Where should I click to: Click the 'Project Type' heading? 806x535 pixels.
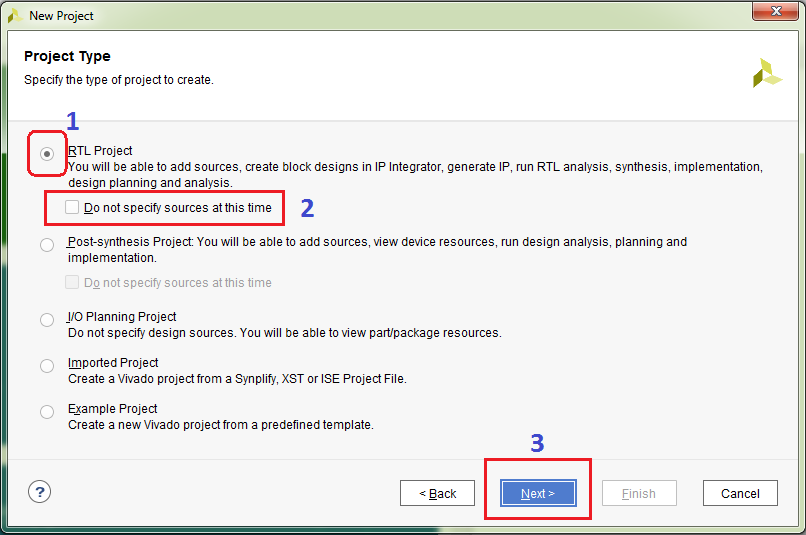[x=67, y=56]
